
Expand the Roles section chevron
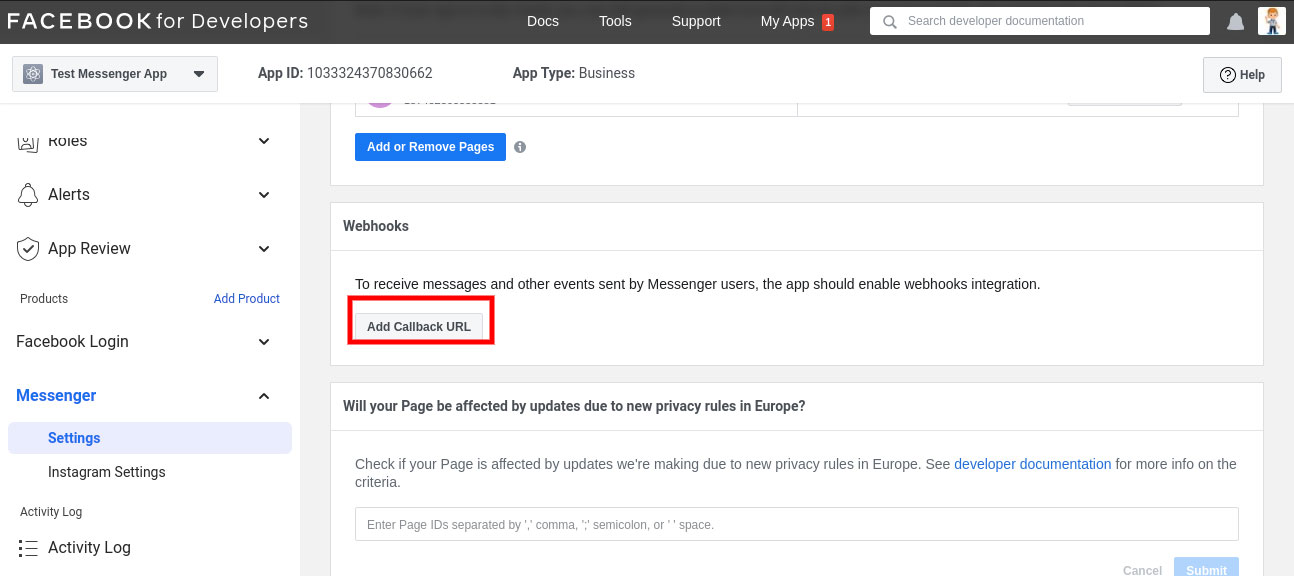point(264,141)
